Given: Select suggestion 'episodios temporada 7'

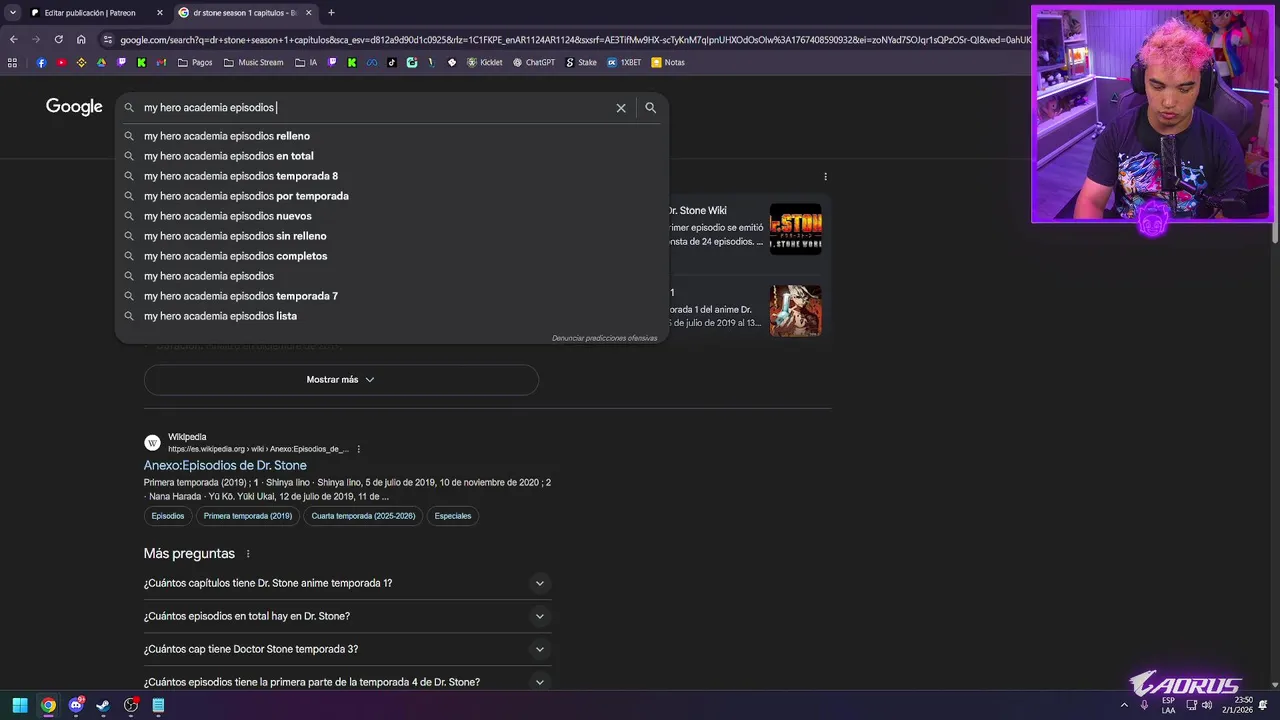Looking at the screenshot, I should [x=391, y=296].
